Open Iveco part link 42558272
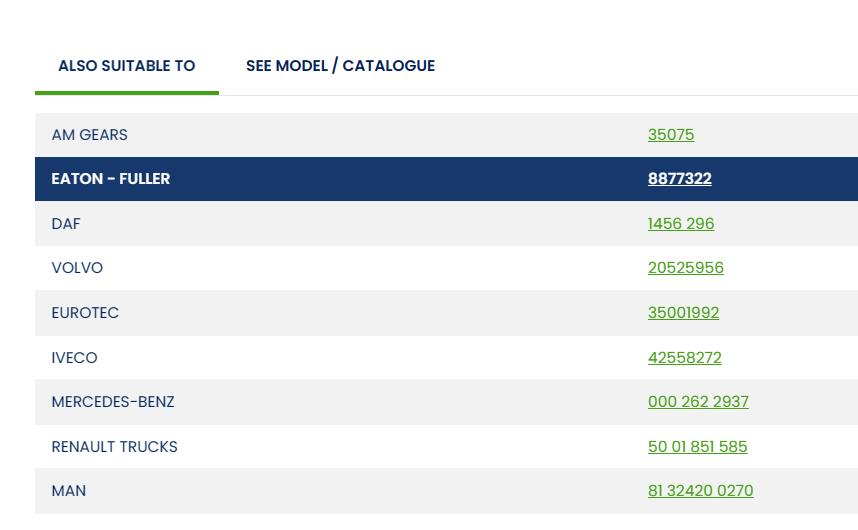 (x=684, y=358)
